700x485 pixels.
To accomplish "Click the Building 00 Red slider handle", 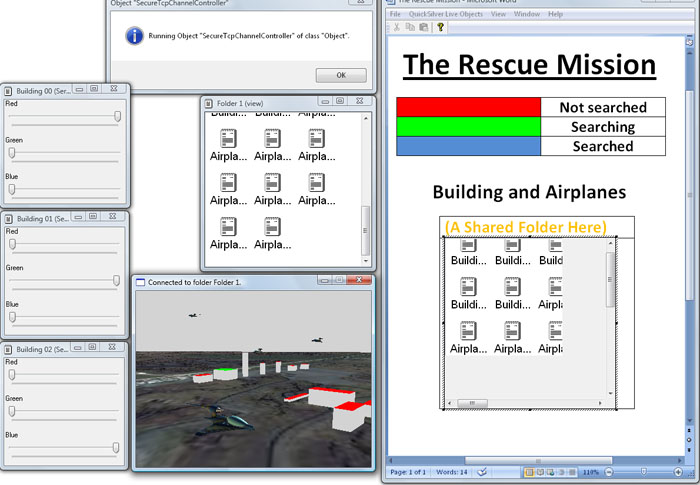I will click(x=118, y=116).
